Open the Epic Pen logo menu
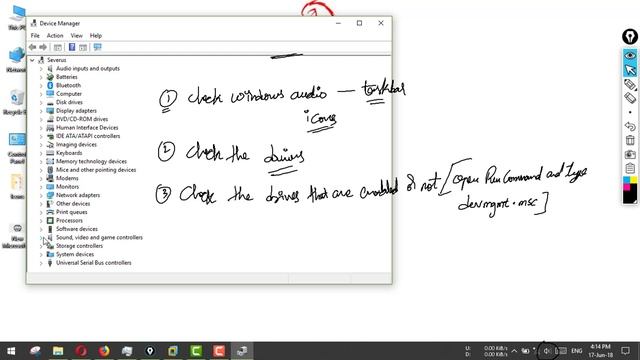 coord(630,37)
